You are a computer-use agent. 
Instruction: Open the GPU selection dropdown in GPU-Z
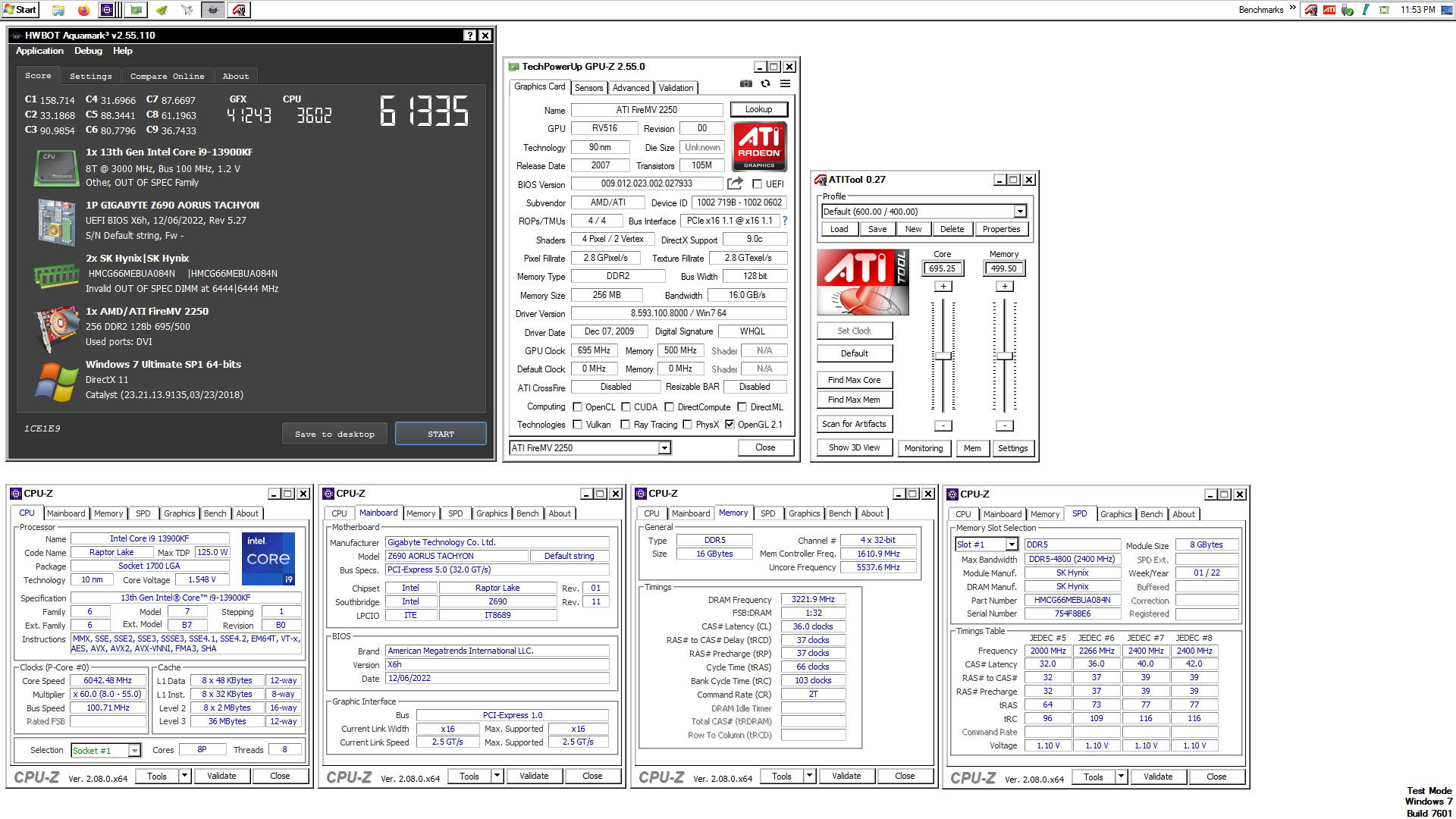click(x=664, y=447)
